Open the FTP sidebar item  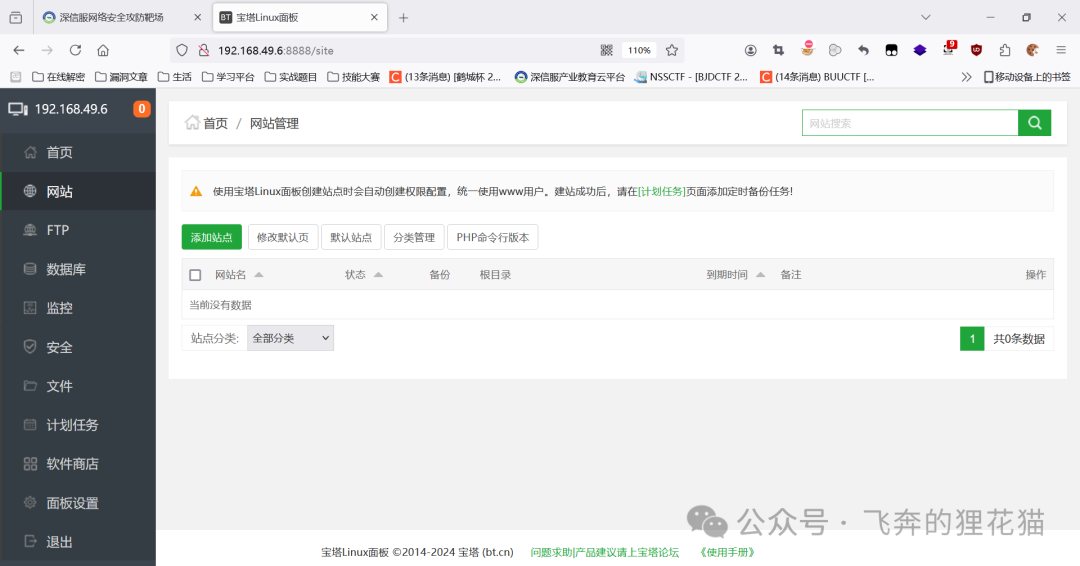coord(78,230)
